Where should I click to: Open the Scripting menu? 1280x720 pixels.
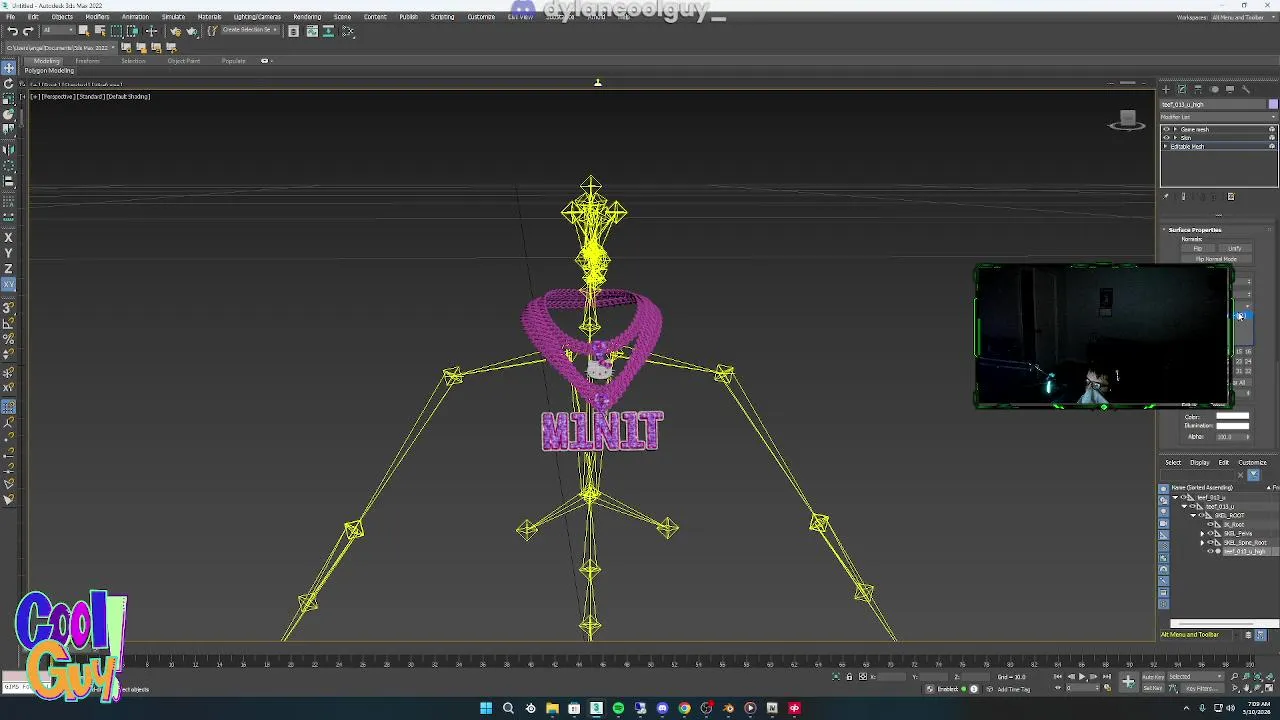point(442,17)
